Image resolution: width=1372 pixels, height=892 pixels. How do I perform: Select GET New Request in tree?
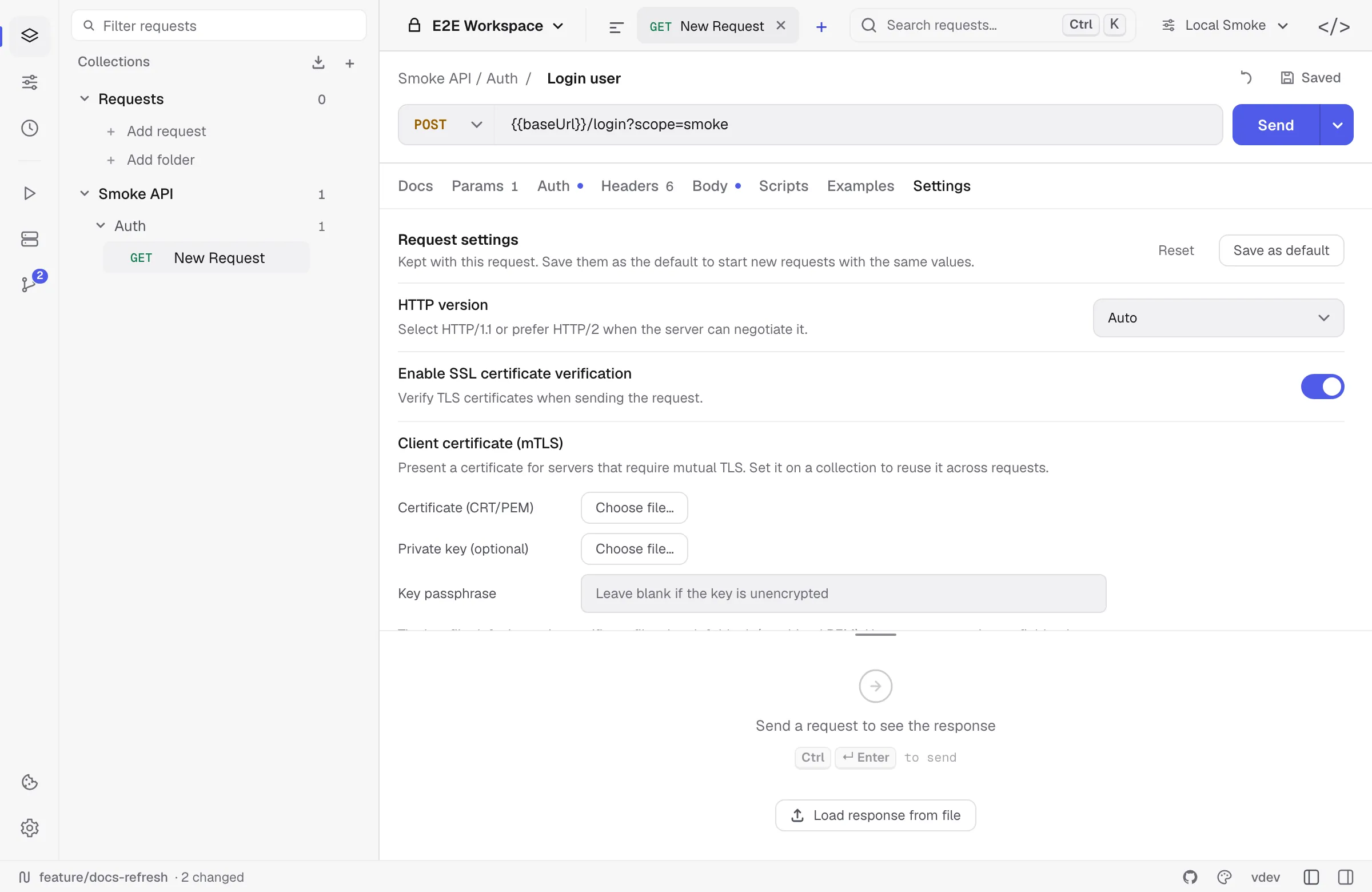[206, 257]
